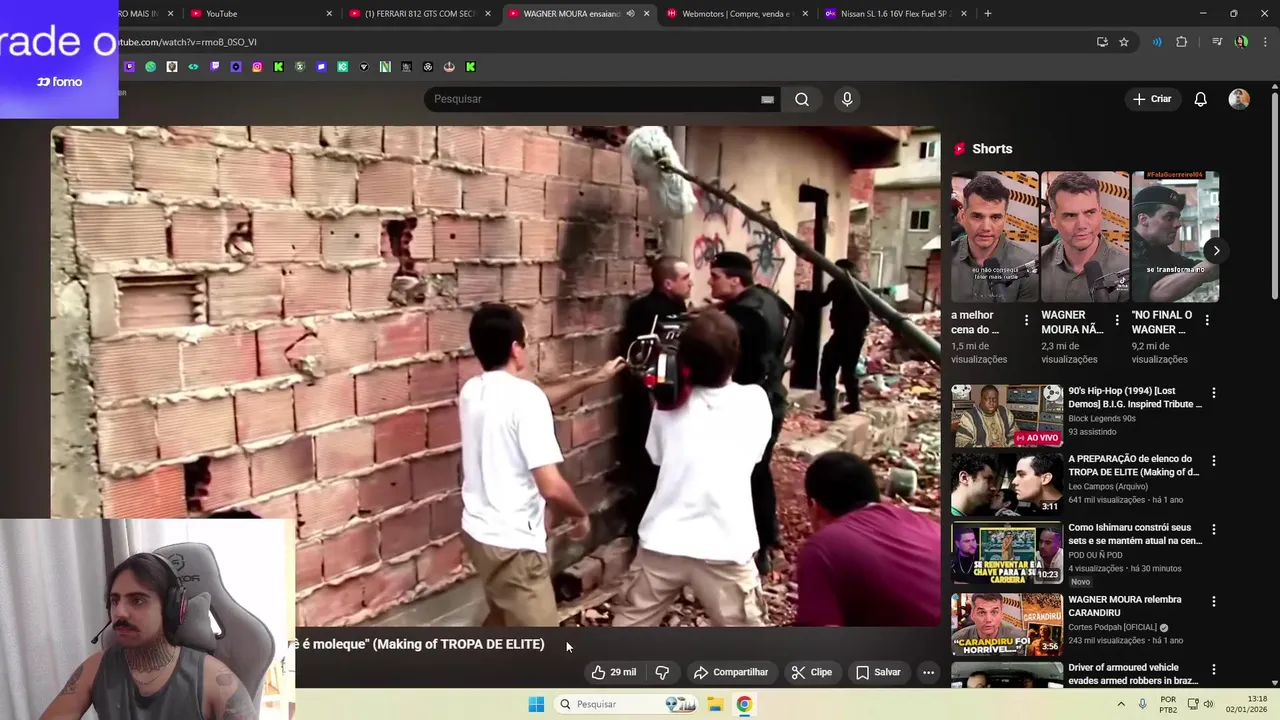Switch to the Webmotors tab
This screenshot has height=720, width=1280.
point(738,13)
